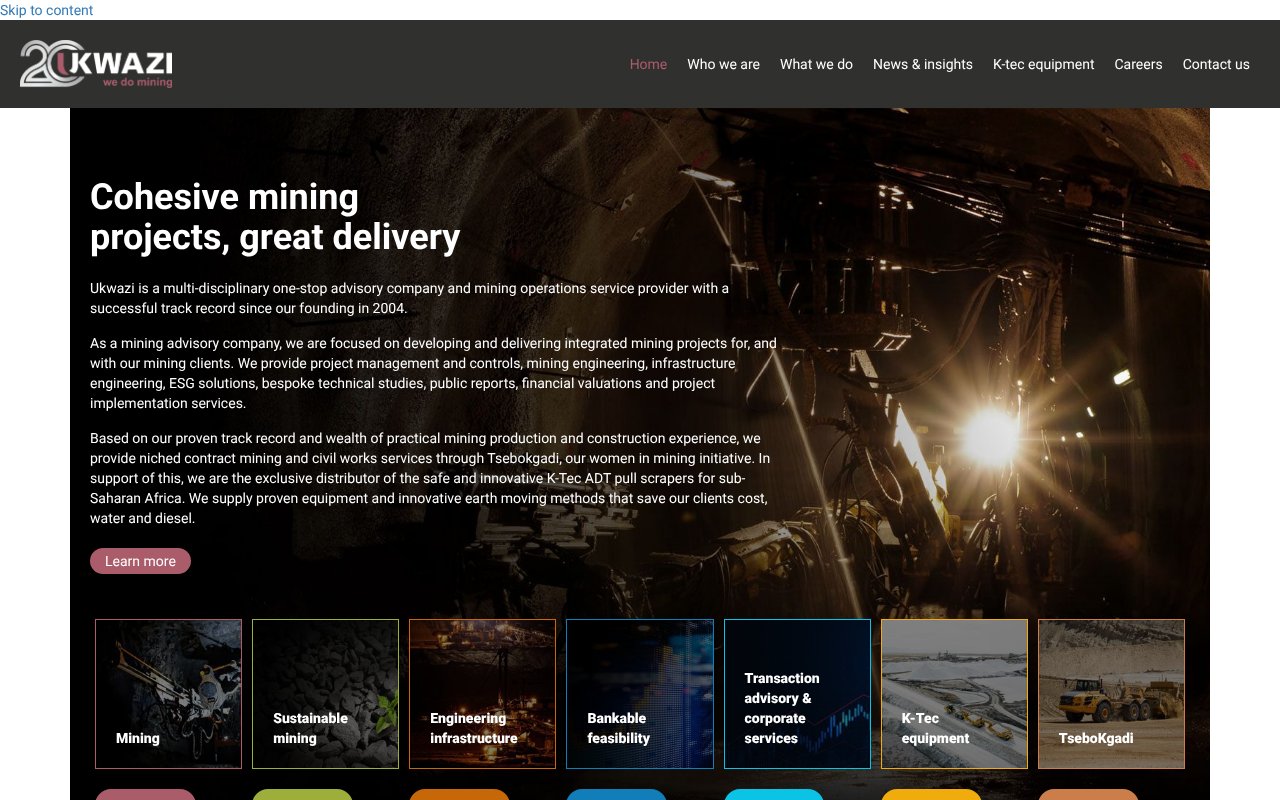Click the pink pill button below the Mining tile
Screen dimensions: 1280x800
(145, 796)
